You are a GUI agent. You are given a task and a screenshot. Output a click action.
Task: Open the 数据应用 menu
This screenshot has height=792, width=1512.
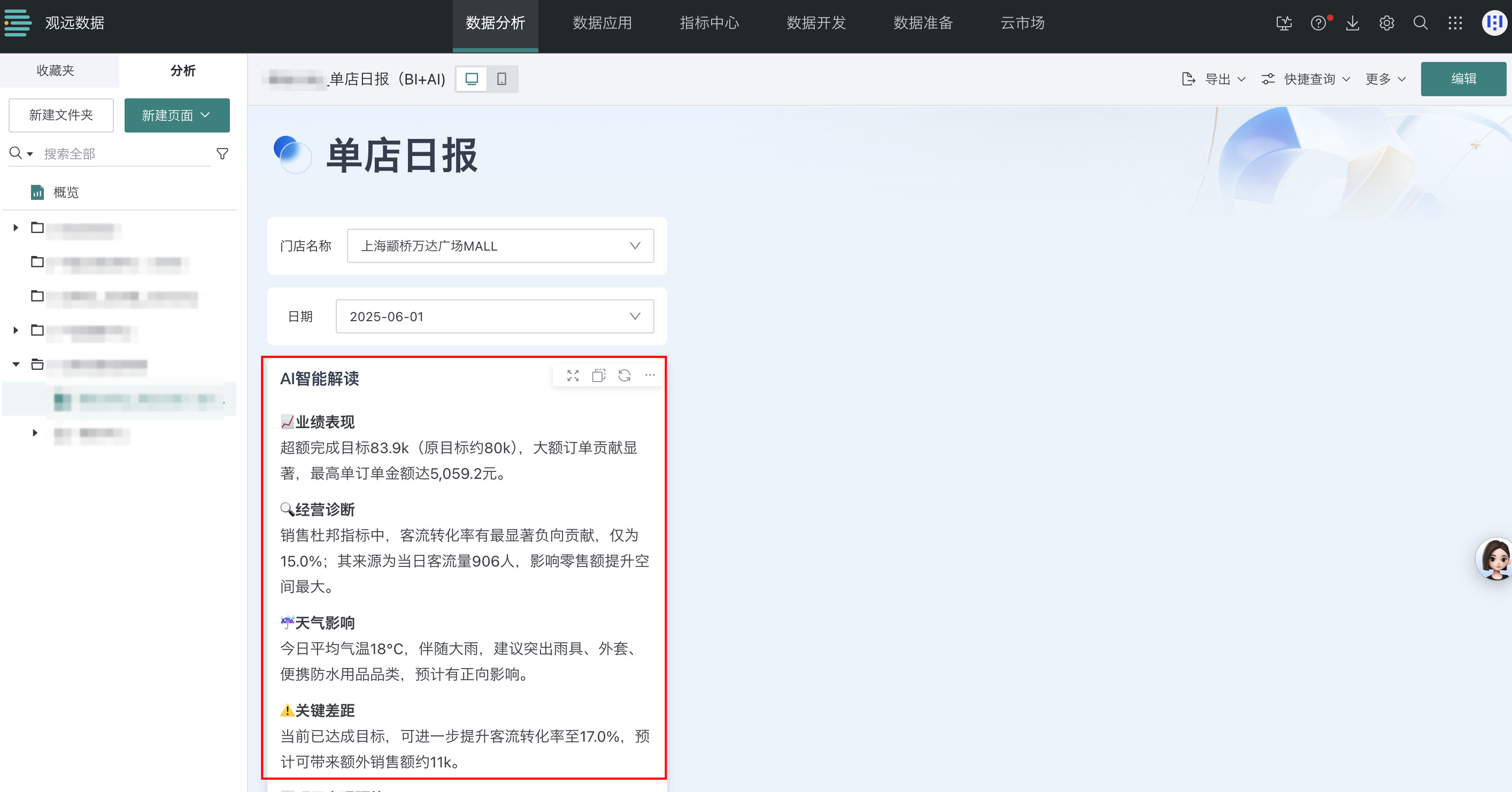602,23
